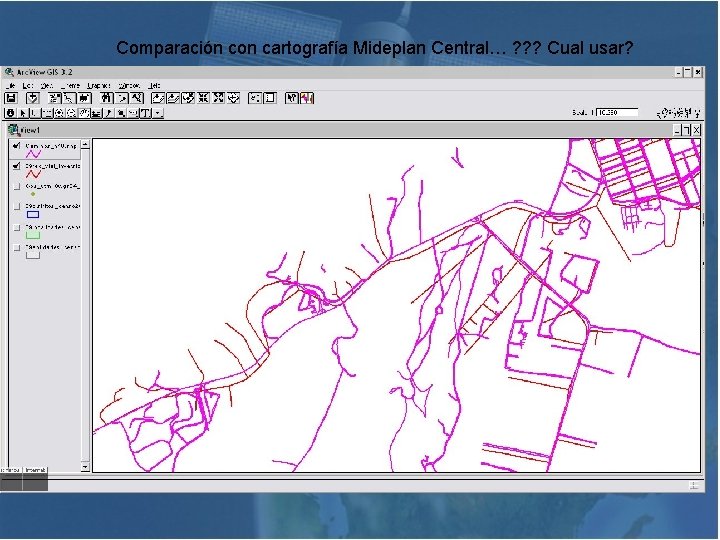Check the green point theme checkbox
The width and height of the screenshot is (720, 540).
tap(17, 186)
